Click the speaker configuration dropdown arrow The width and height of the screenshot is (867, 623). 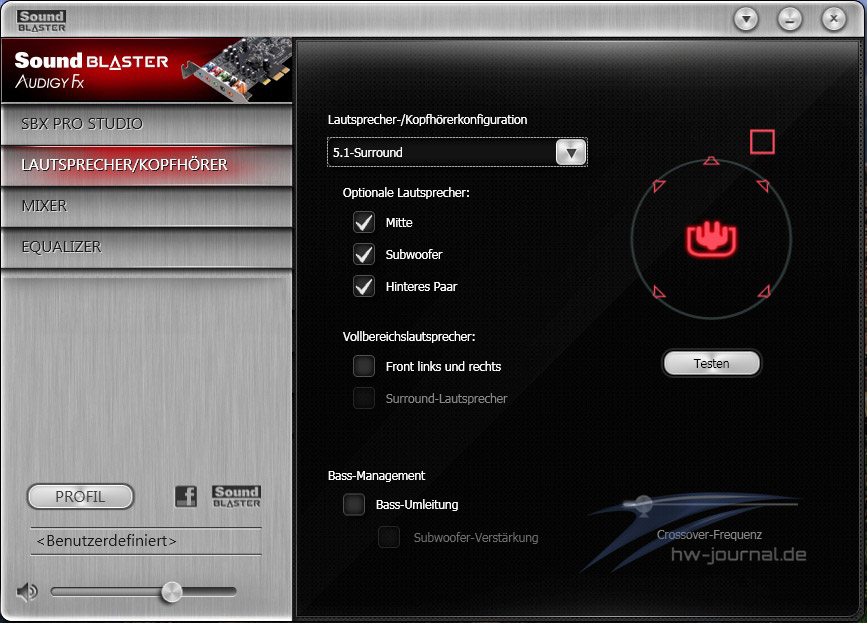pyautogui.click(x=571, y=152)
